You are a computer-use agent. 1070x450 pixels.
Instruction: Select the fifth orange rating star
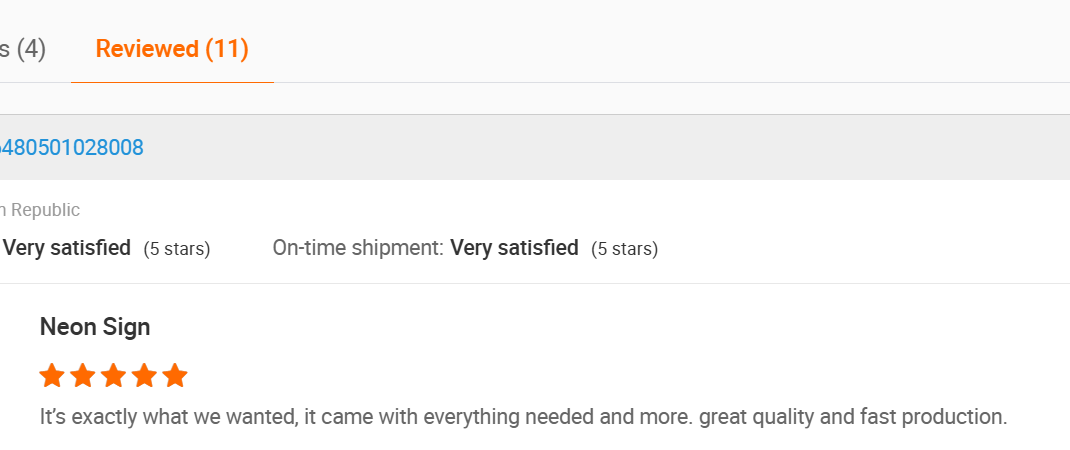175,376
